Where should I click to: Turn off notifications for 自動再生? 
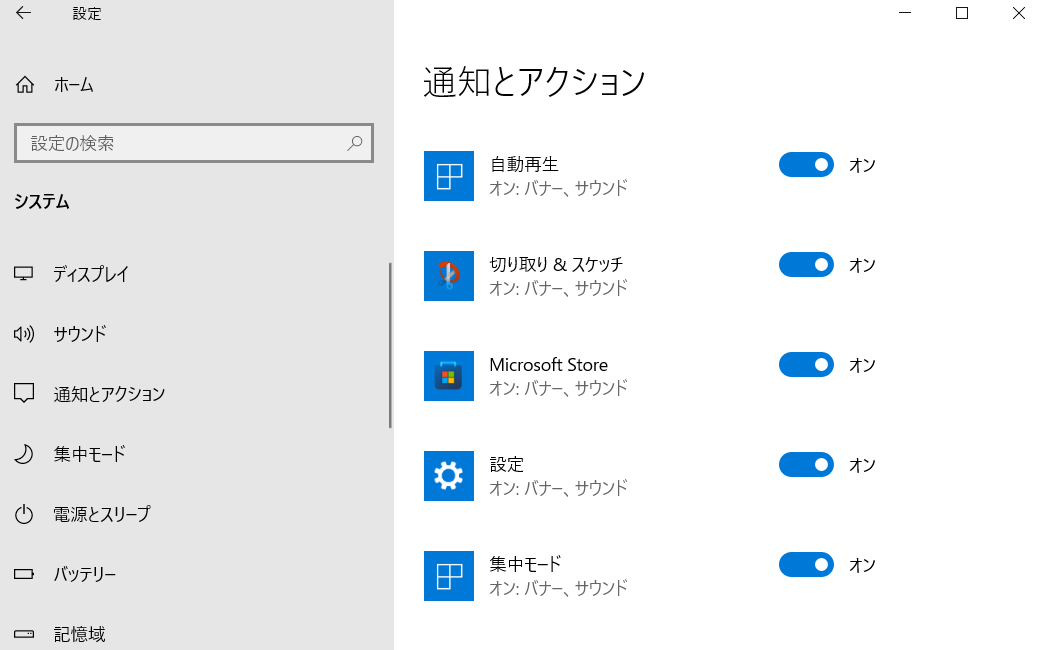click(x=806, y=164)
